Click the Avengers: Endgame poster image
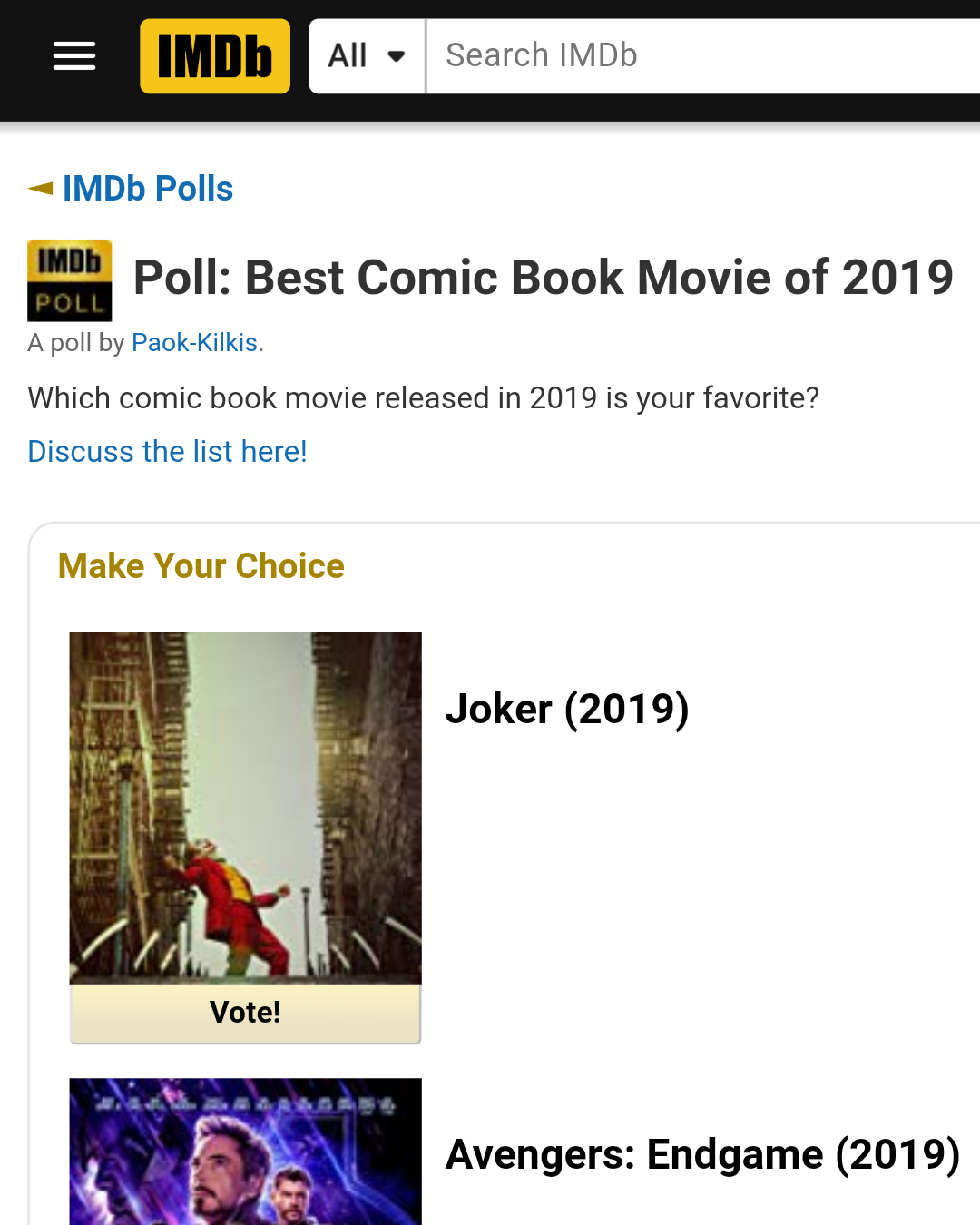 [x=245, y=1152]
